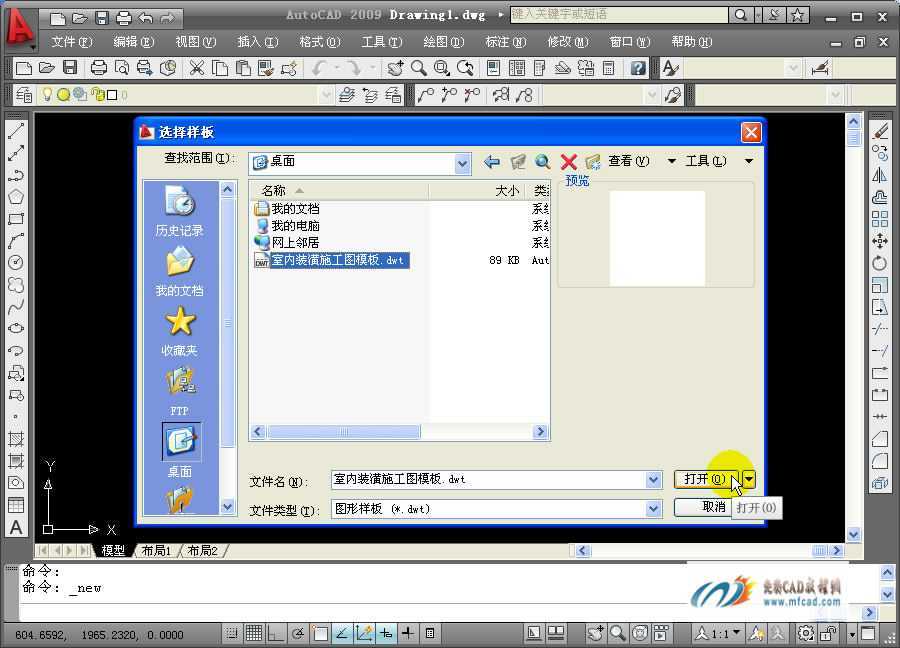Toggle Object Snap in status bar
900x648 pixels.
tap(320, 634)
